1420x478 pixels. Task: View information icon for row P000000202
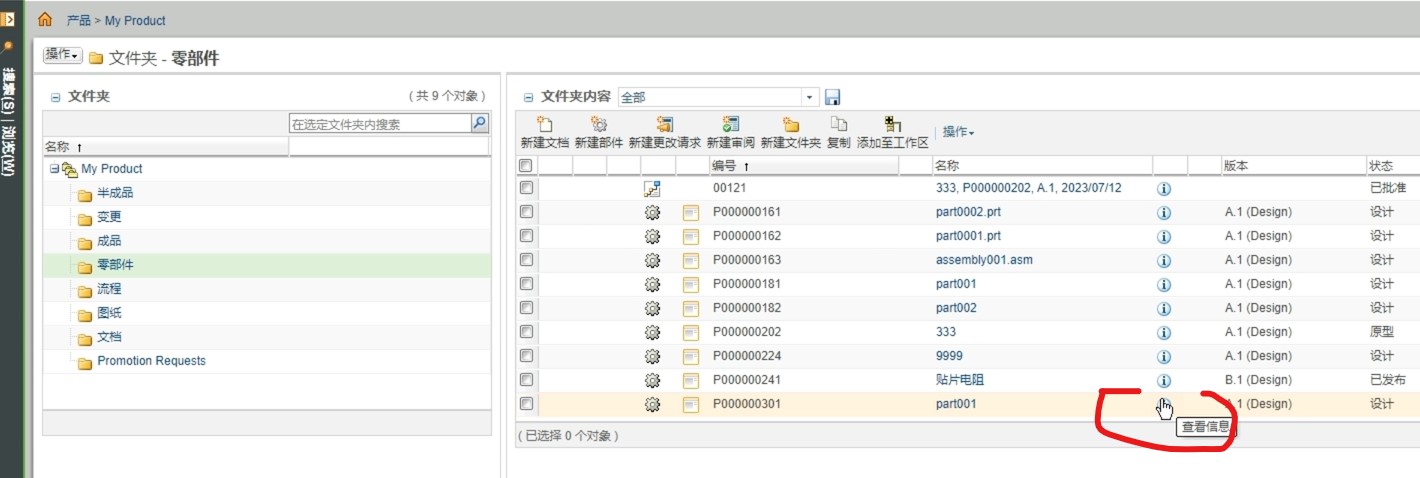coord(1164,332)
